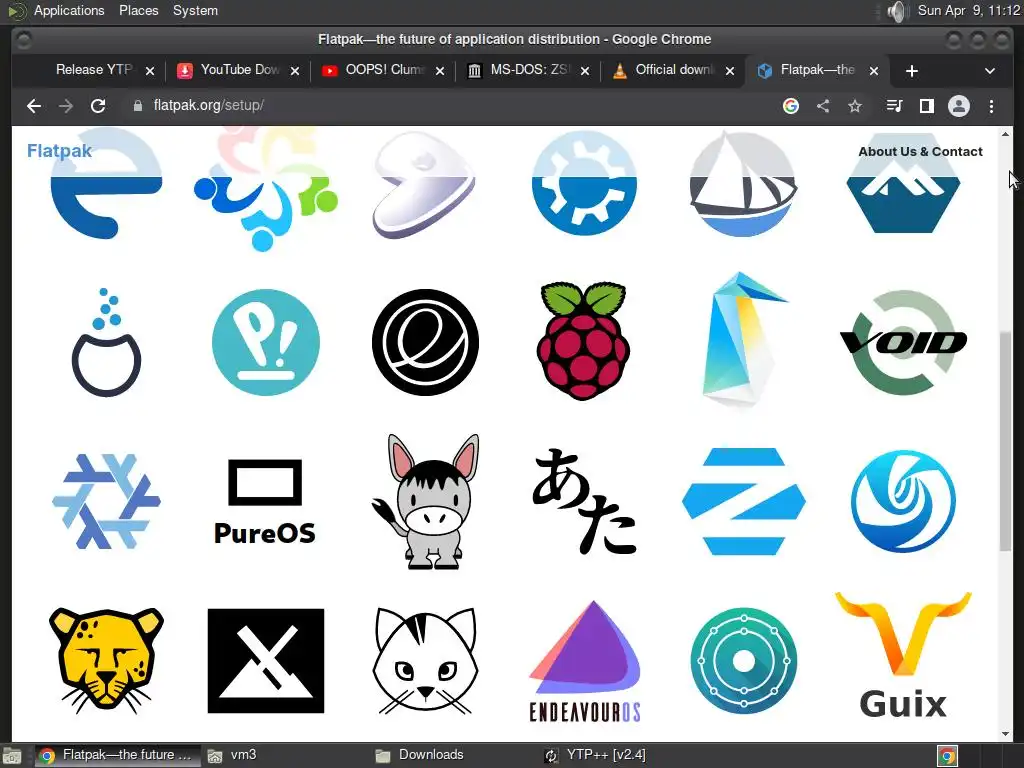1024x768 pixels.
Task: Click the show desktop taskbar button
Action: point(12,756)
